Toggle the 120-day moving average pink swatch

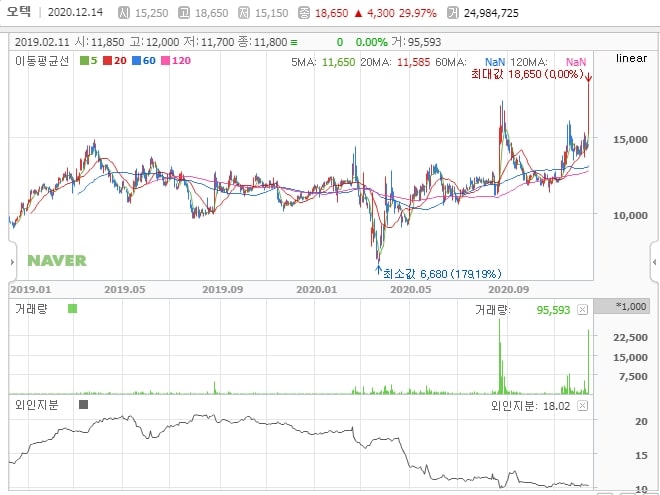[x=166, y=61]
